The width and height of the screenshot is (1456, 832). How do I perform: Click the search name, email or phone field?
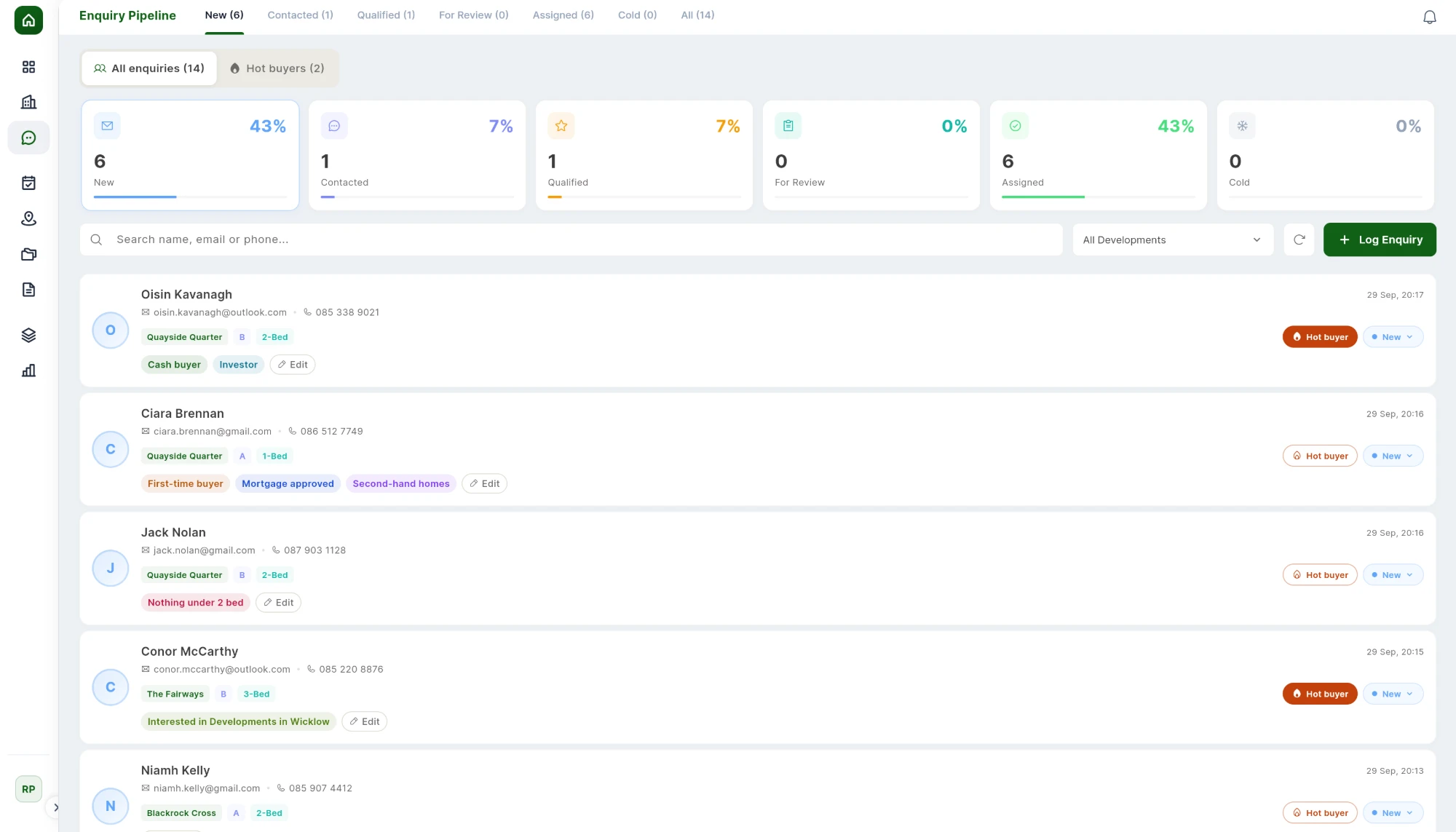[571, 239]
